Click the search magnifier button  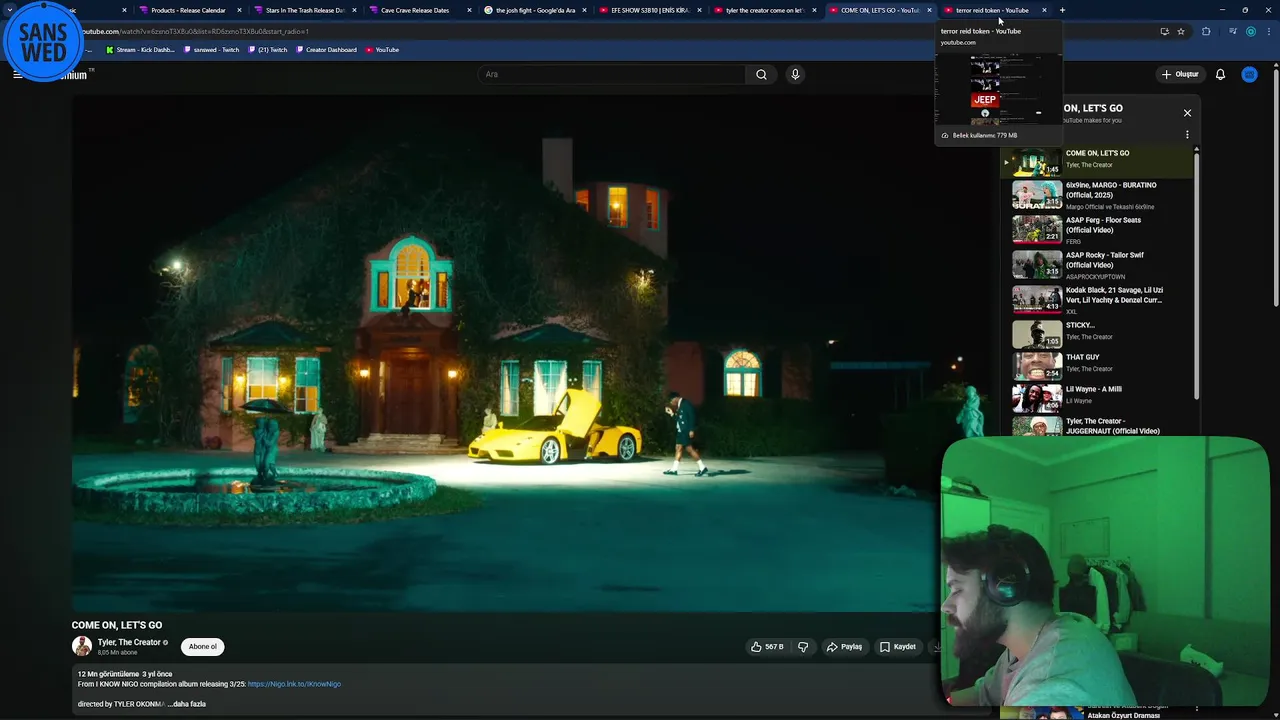(x=761, y=74)
